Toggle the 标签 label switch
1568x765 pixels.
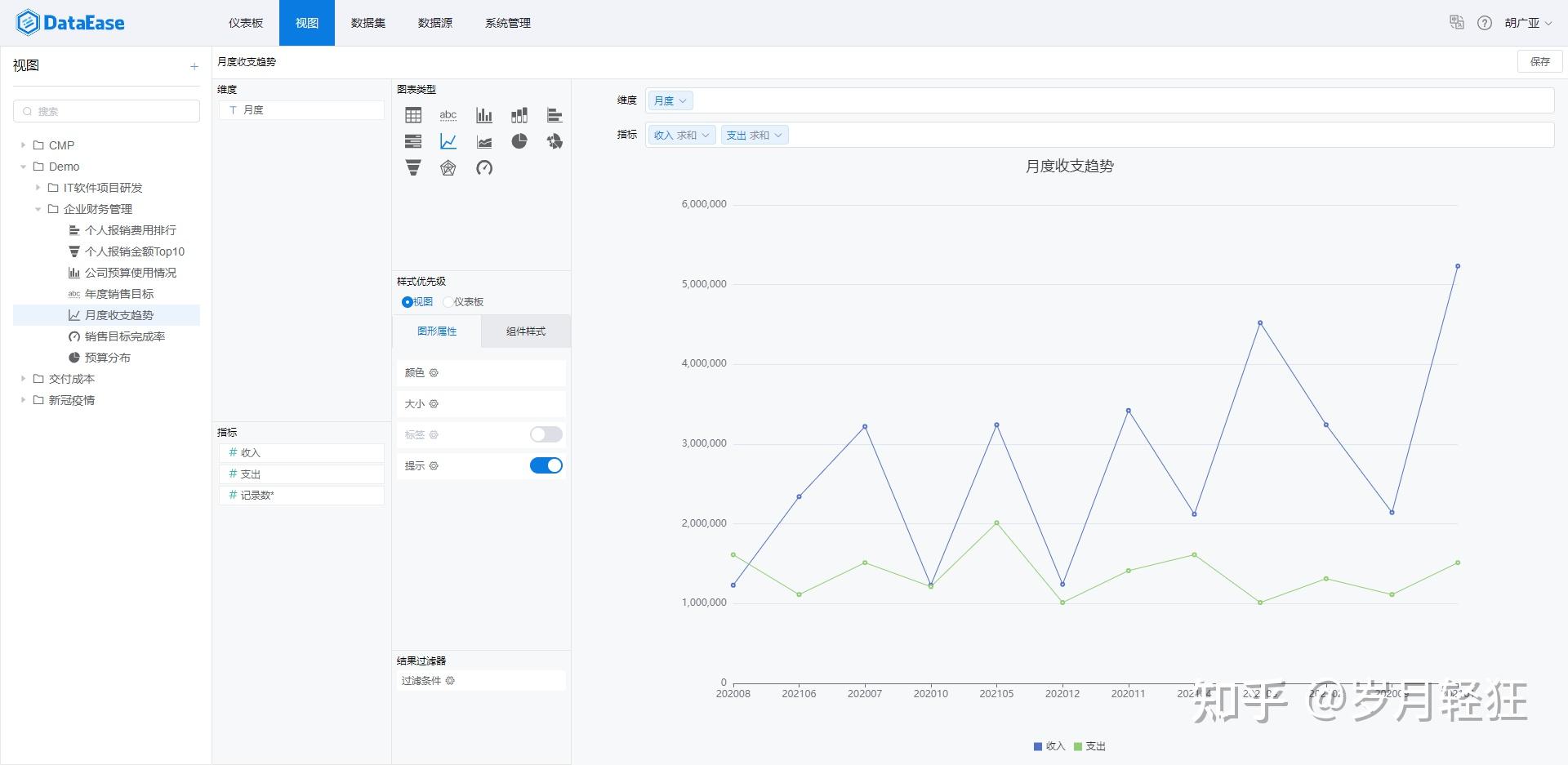(x=546, y=434)
